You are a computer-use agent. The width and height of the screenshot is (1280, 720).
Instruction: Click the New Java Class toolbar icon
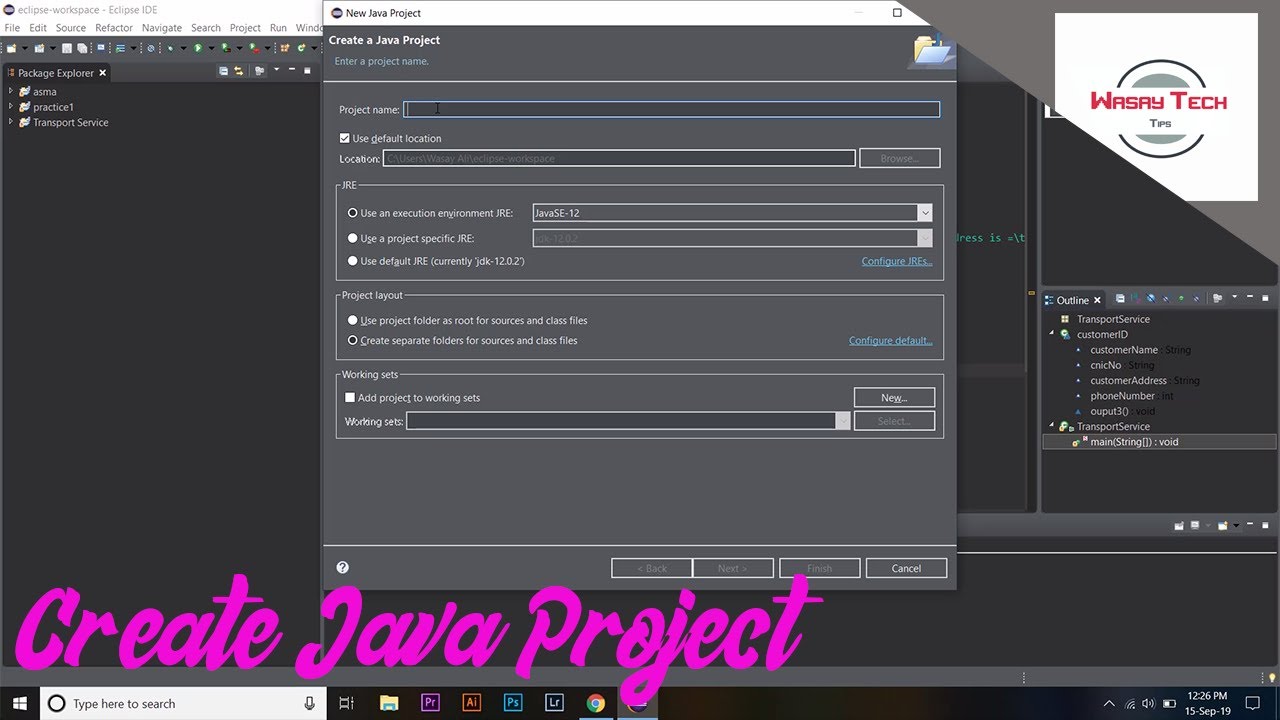tap(301, 48)
